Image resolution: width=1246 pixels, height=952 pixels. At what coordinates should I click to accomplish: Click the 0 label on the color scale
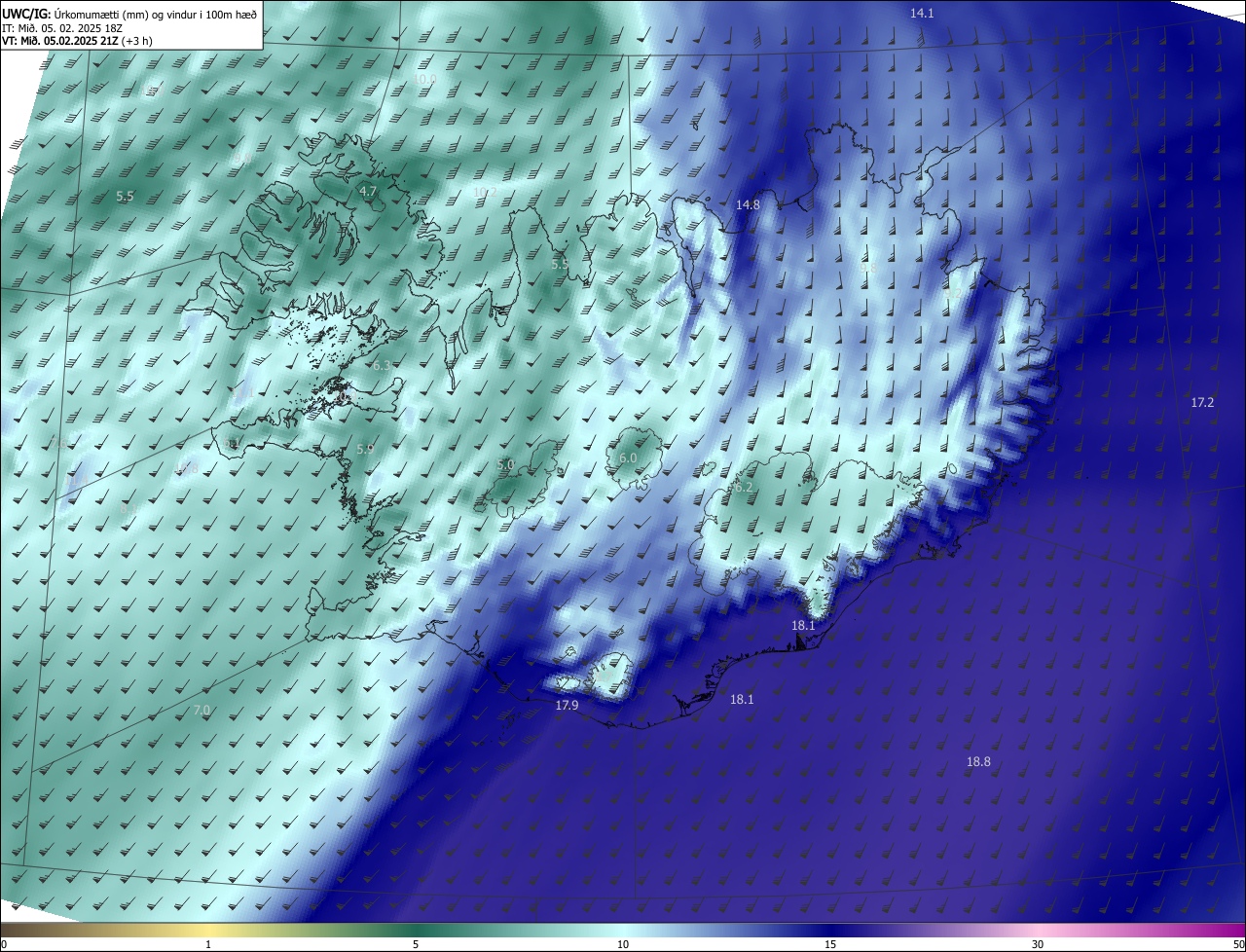3,944
